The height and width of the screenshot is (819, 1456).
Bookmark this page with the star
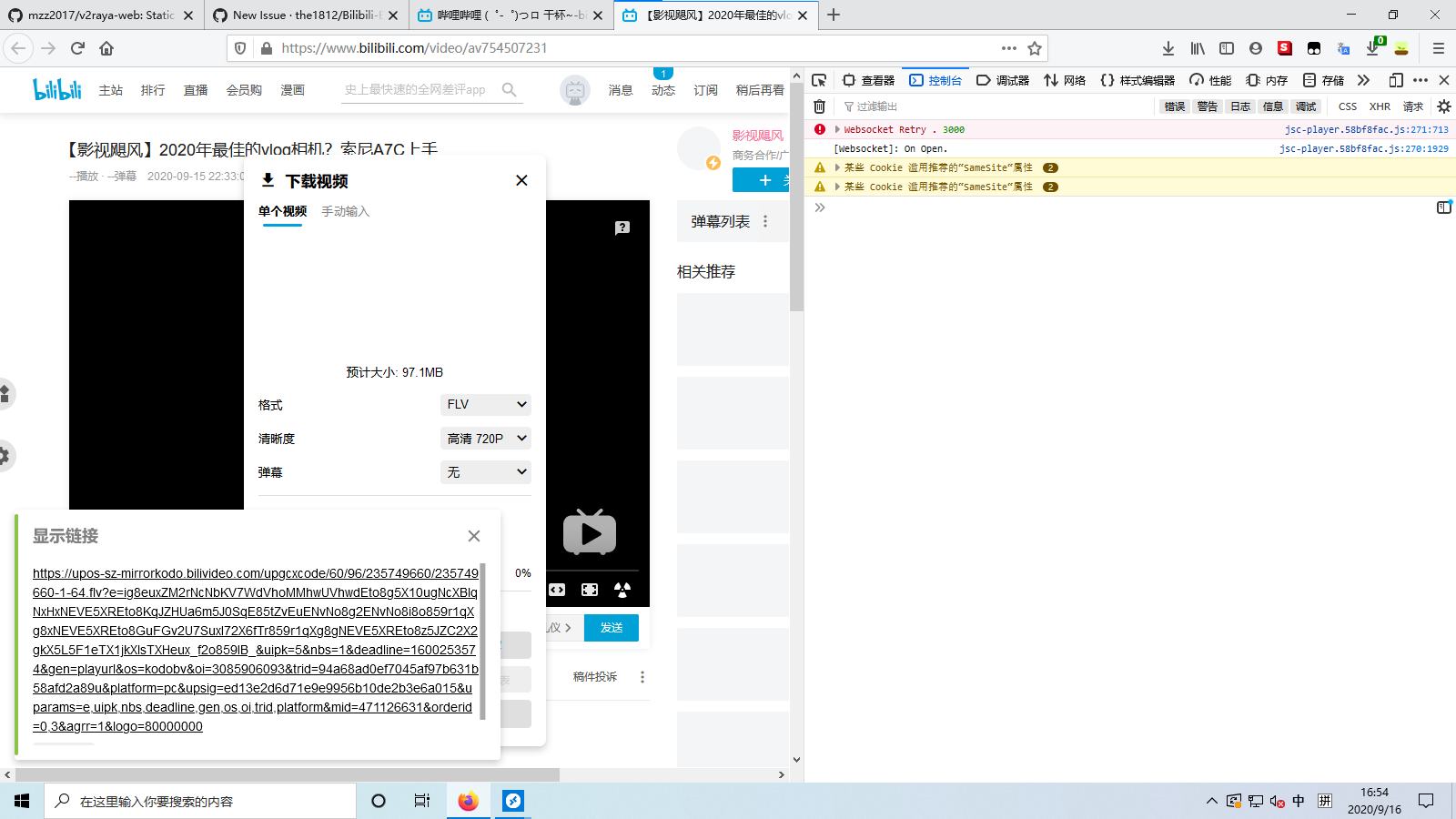click(x=1035, y=48)
